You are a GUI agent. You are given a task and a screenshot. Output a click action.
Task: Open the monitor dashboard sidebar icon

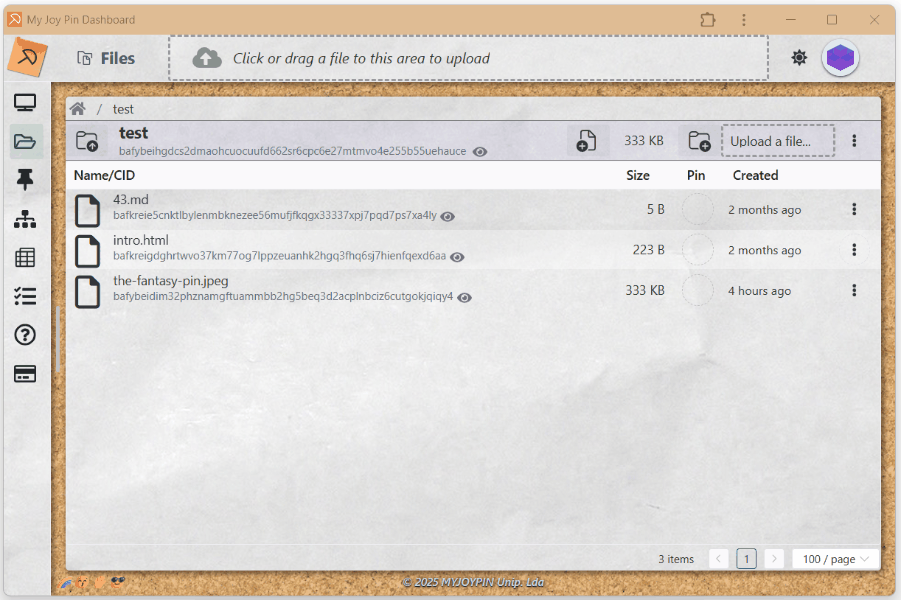(x=25, y=103)
